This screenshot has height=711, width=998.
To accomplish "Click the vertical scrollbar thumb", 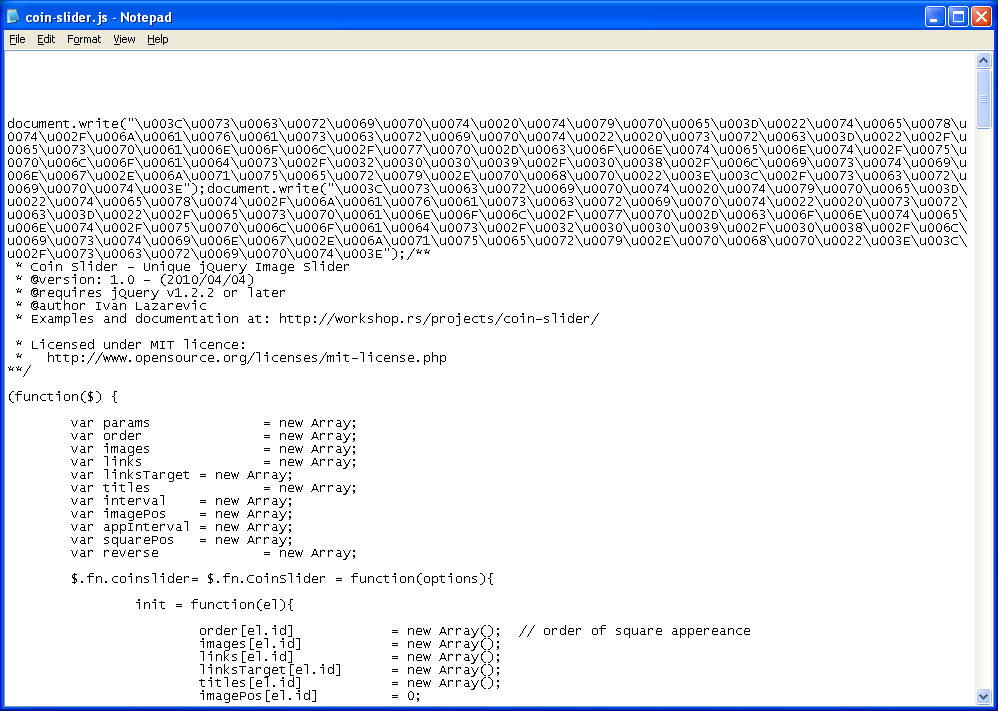I will 983,100.
